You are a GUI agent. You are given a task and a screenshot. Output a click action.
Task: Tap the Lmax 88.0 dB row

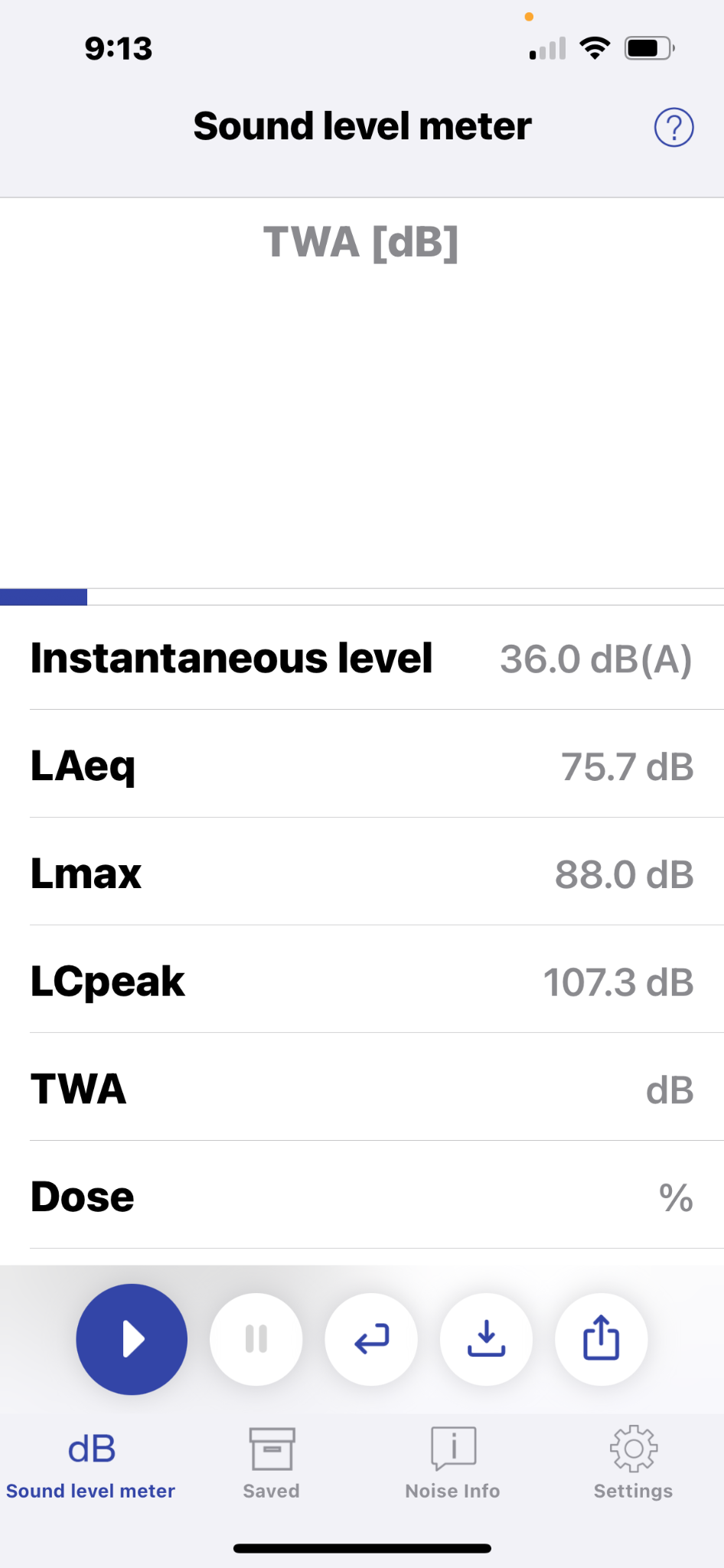point(362,872)
